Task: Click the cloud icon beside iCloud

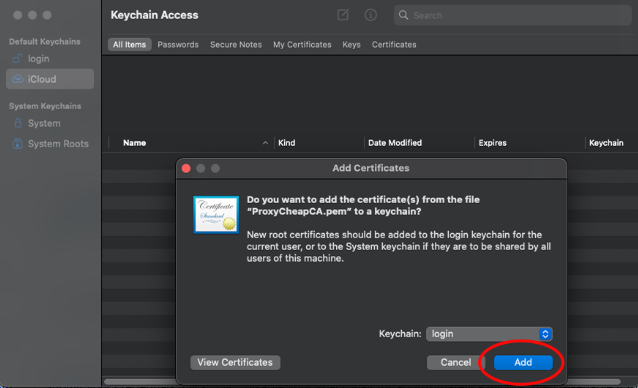Action: pos(17,79)
